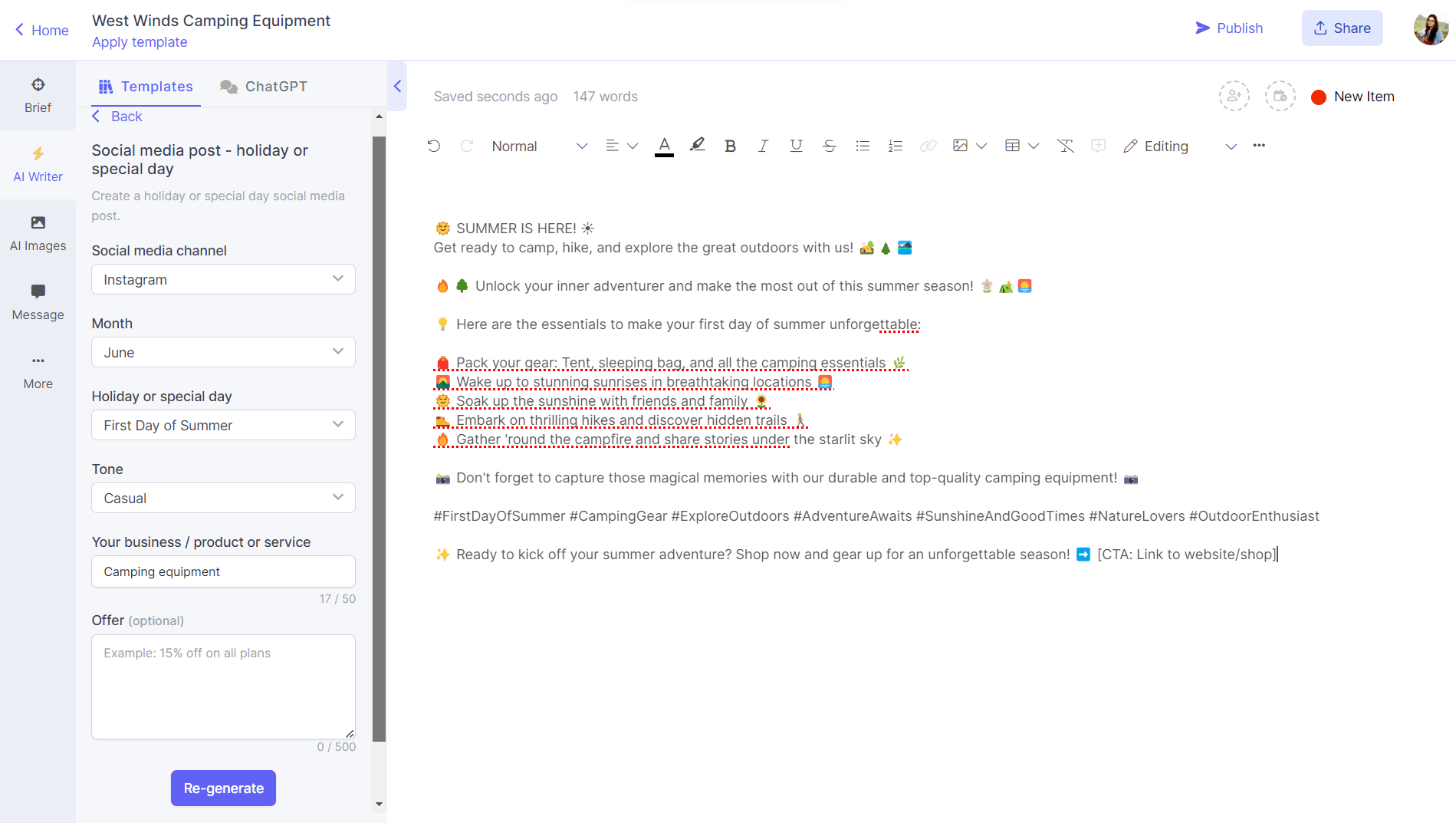Viewport: 1456px width, 823px height.
Task: Click the schedule calendar icon
Action: coord(1280,97)
